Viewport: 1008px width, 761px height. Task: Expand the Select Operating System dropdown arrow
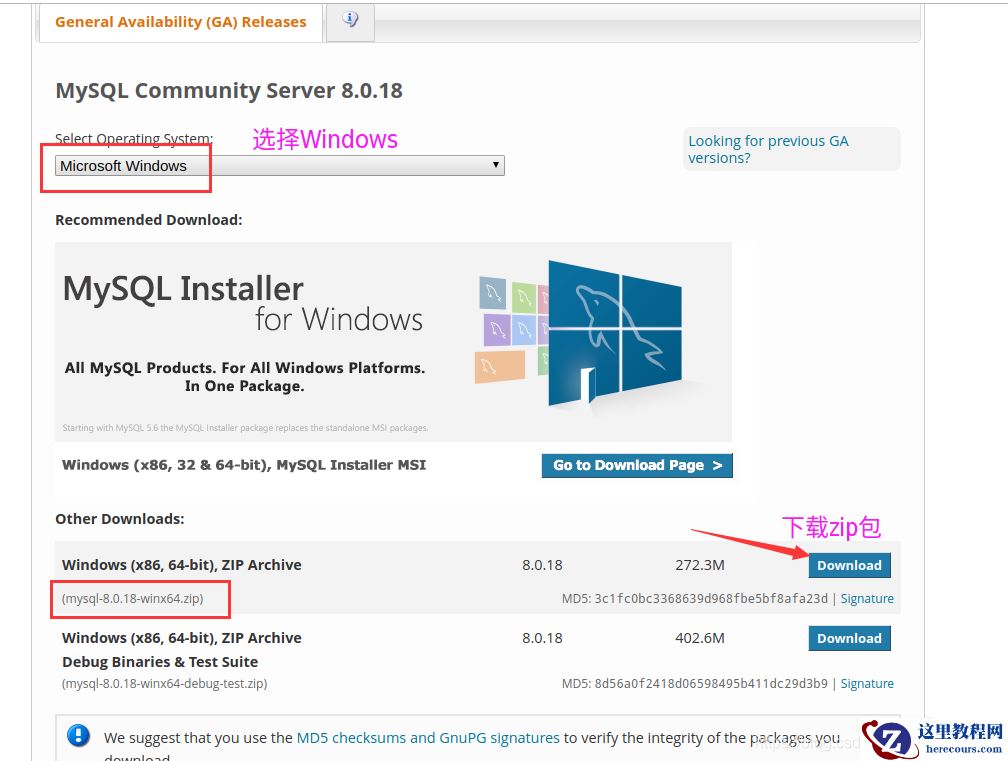[496, 165]
